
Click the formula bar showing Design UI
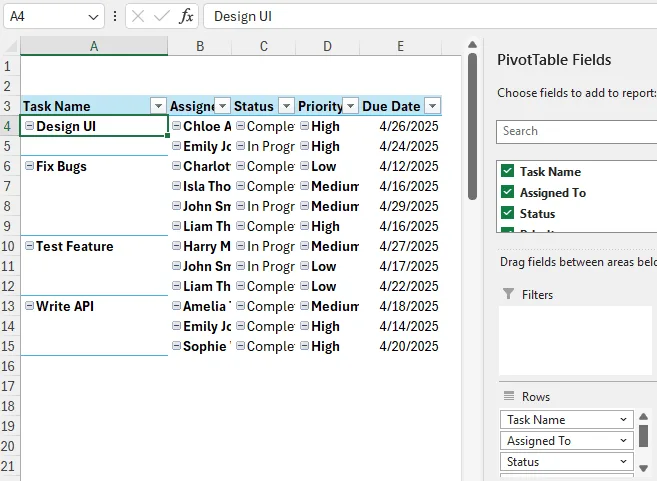[x=430, y=16]
